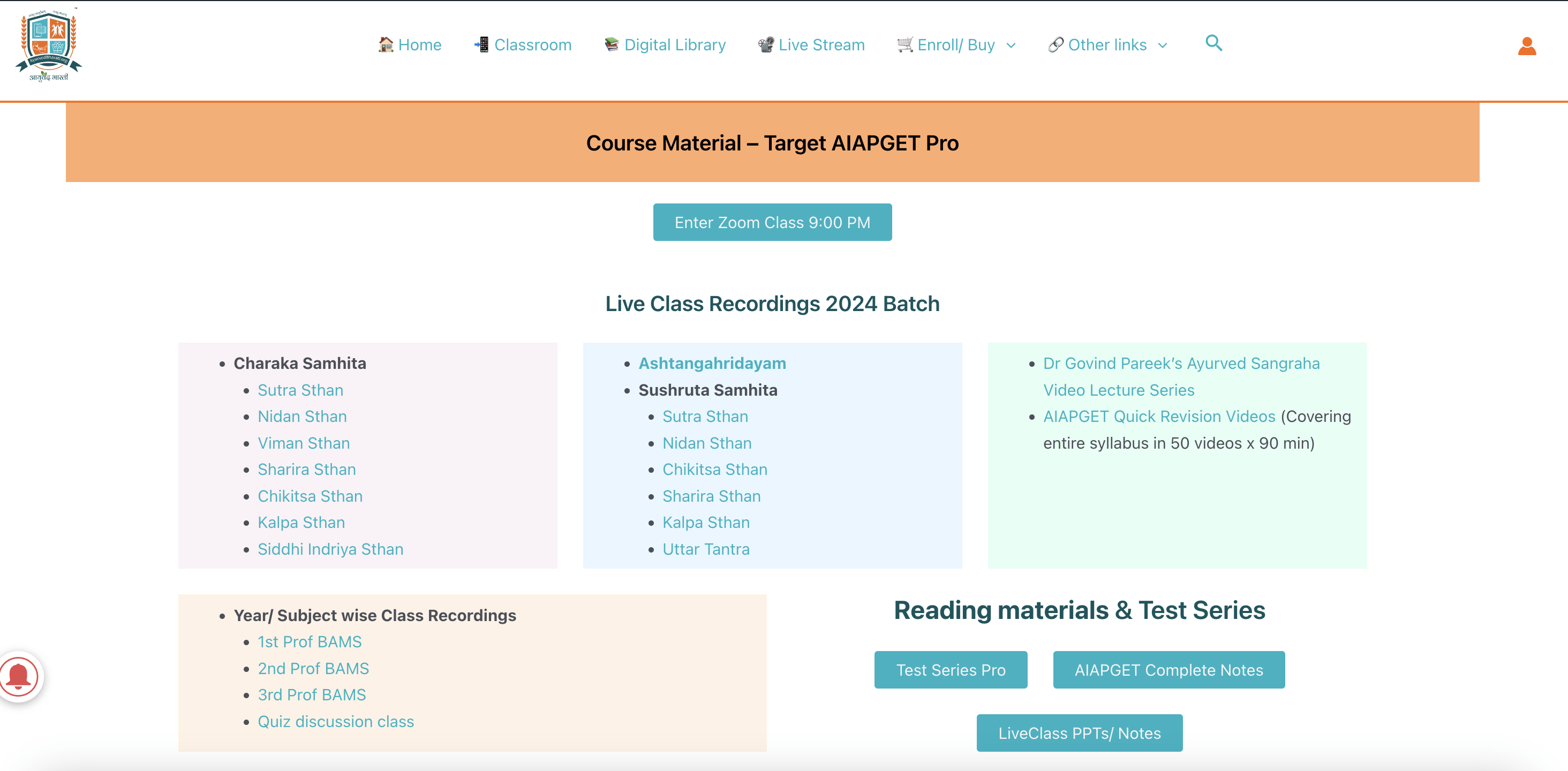
Task: Open the Ashtangahridayam section
Action: click(712, 362)
